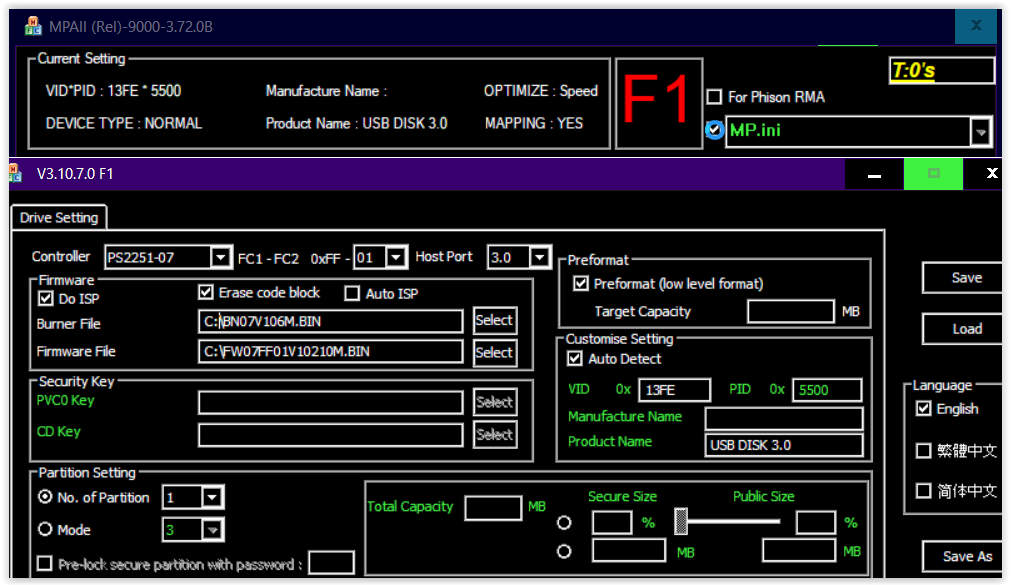This screenshot has width=1010, height=586.
Task: Click the OPTIMIZE : Speed text
Action: [x=540, y=91]
